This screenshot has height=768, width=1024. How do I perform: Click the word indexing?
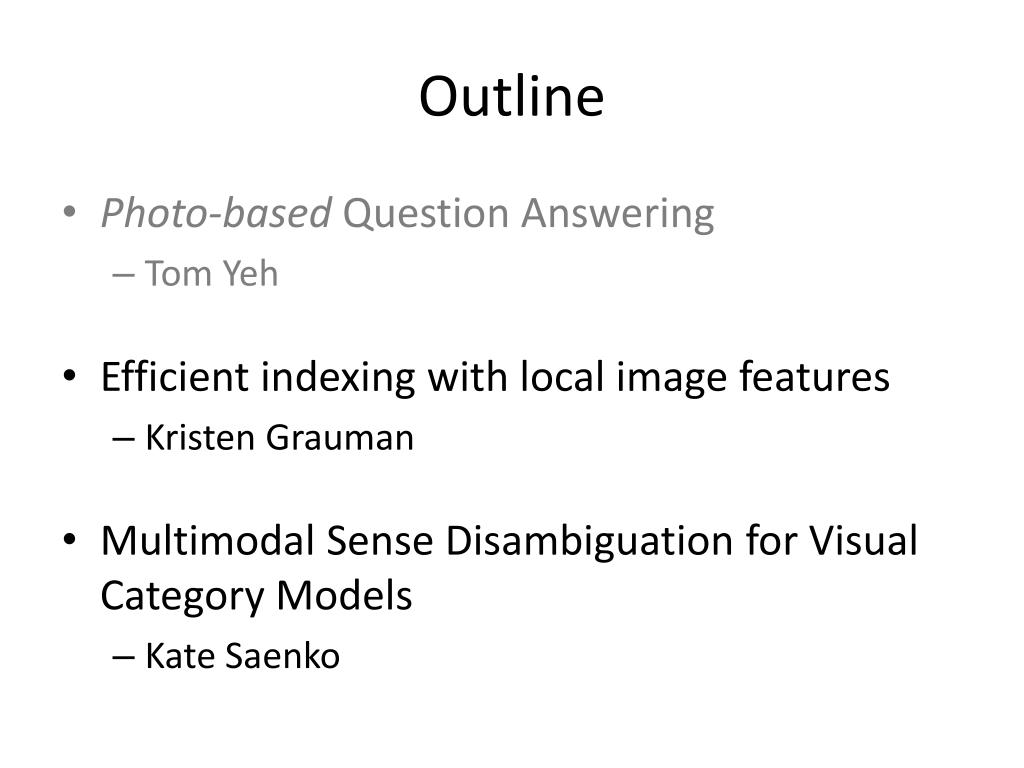coord(338,378)
